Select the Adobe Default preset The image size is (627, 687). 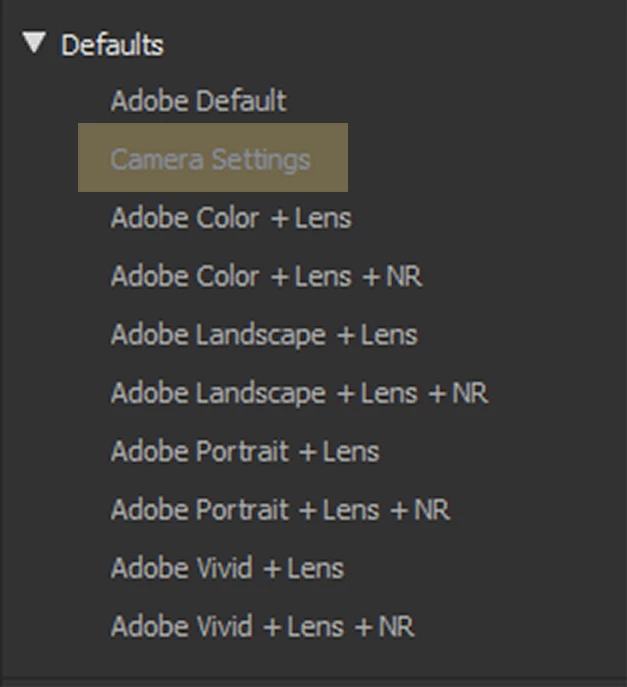pyautogui.click(x=198, y=101)
